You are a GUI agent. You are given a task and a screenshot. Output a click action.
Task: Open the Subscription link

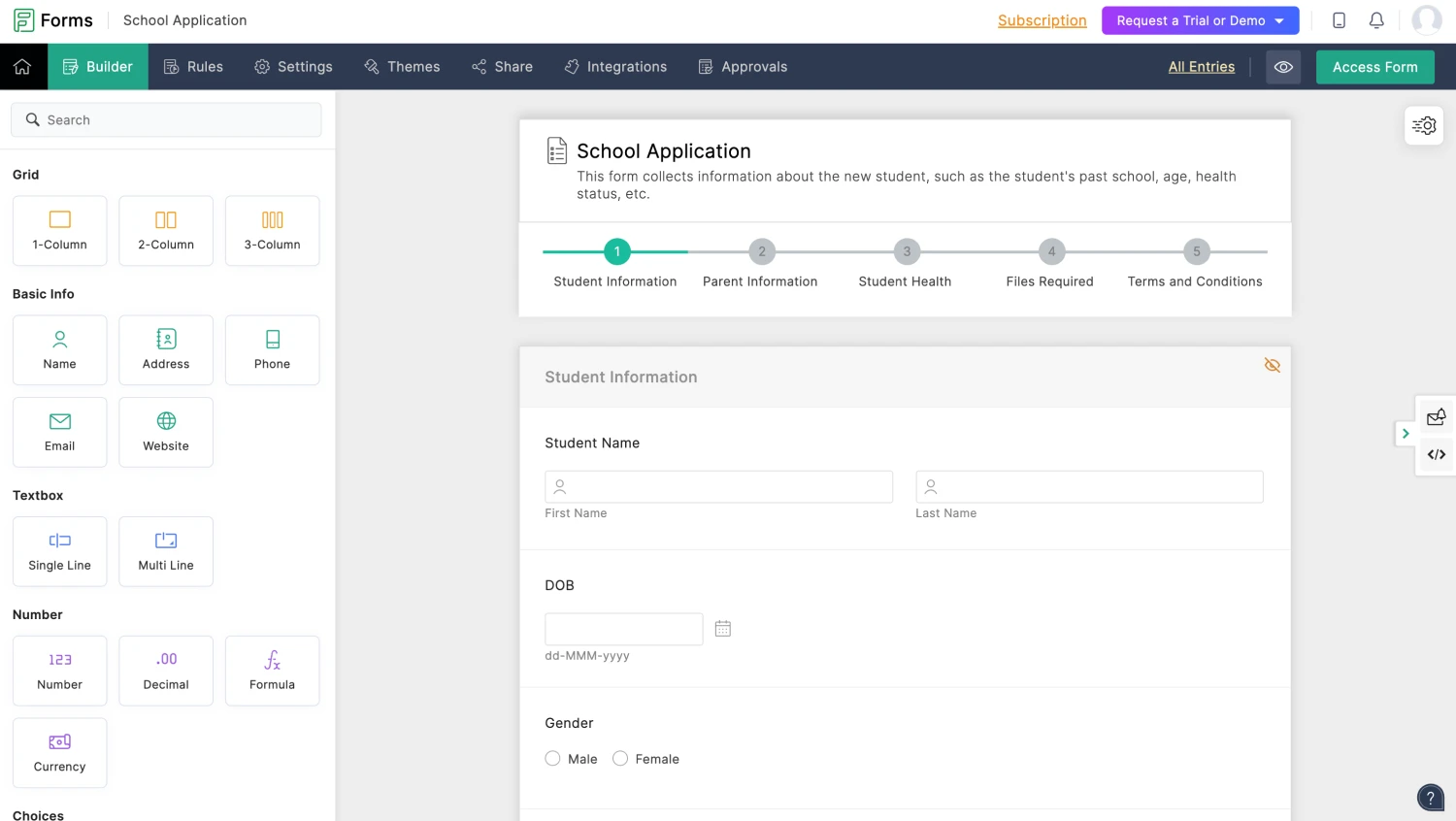(x=1042, y=19)
